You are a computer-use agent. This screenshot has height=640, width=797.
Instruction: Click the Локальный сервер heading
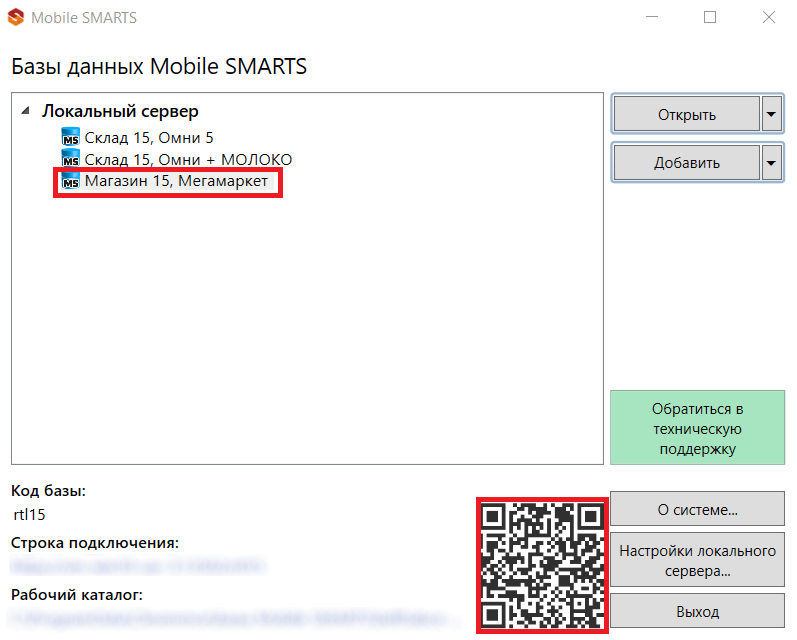[120, 111]
